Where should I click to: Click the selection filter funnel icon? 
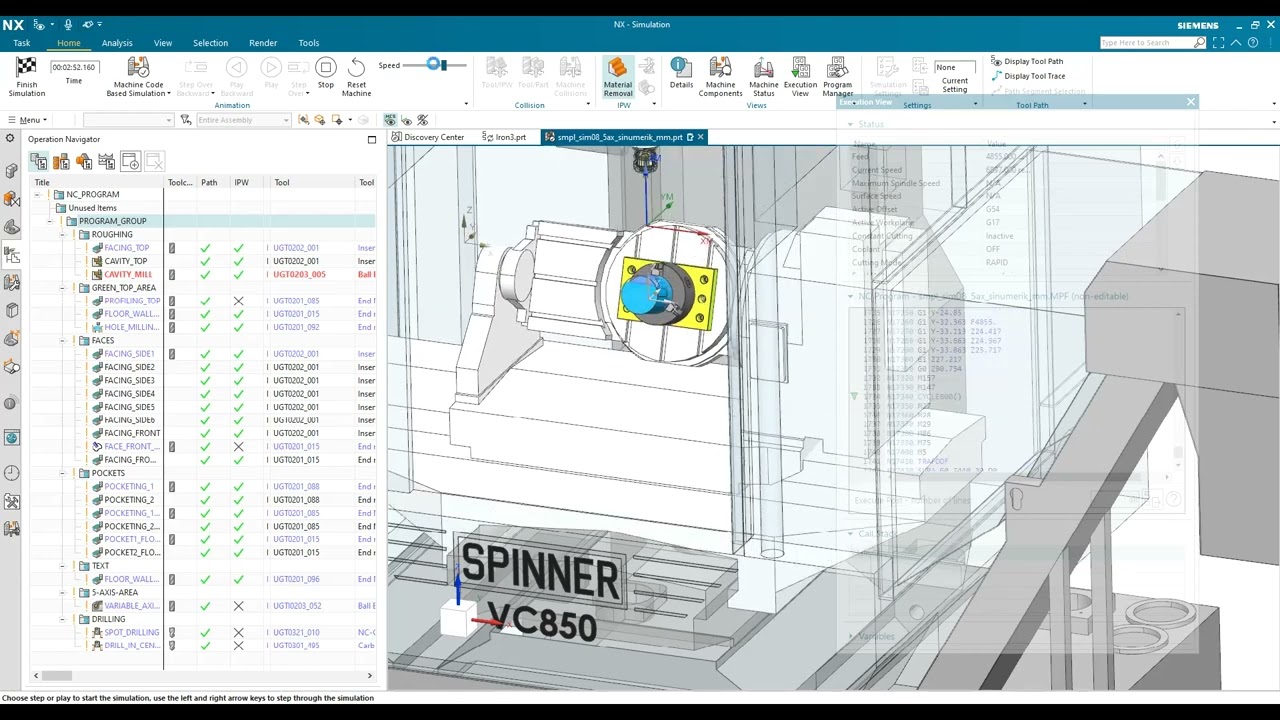coord(185,120)
